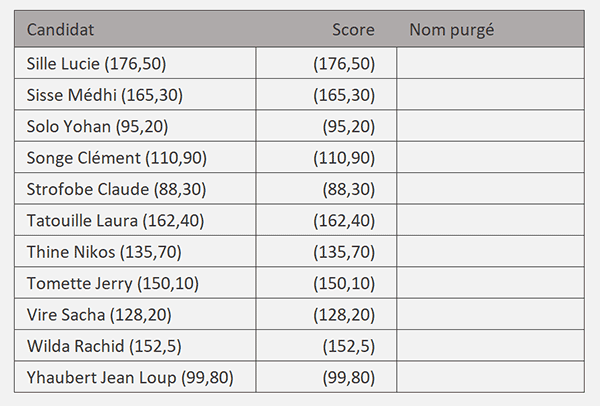The image size is (600, 406).
Task: Click the empty Nom purgé cell for Sille Lucie
Action: point(490,64)
